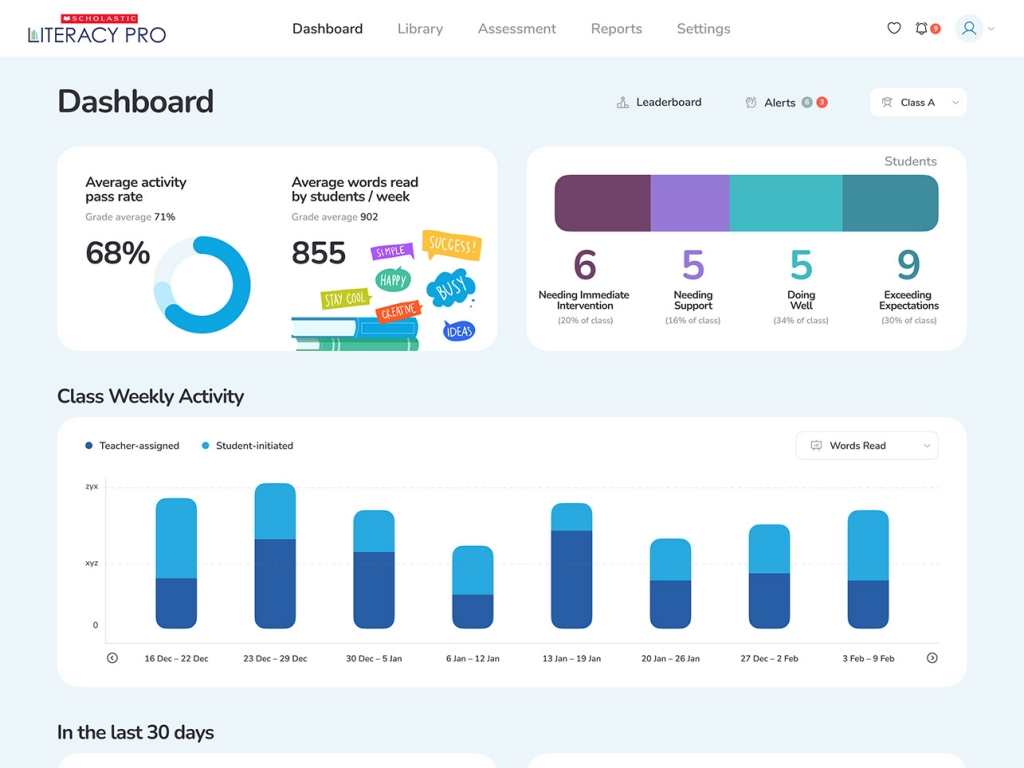Click the Alerts hand icon

point(751,102)
